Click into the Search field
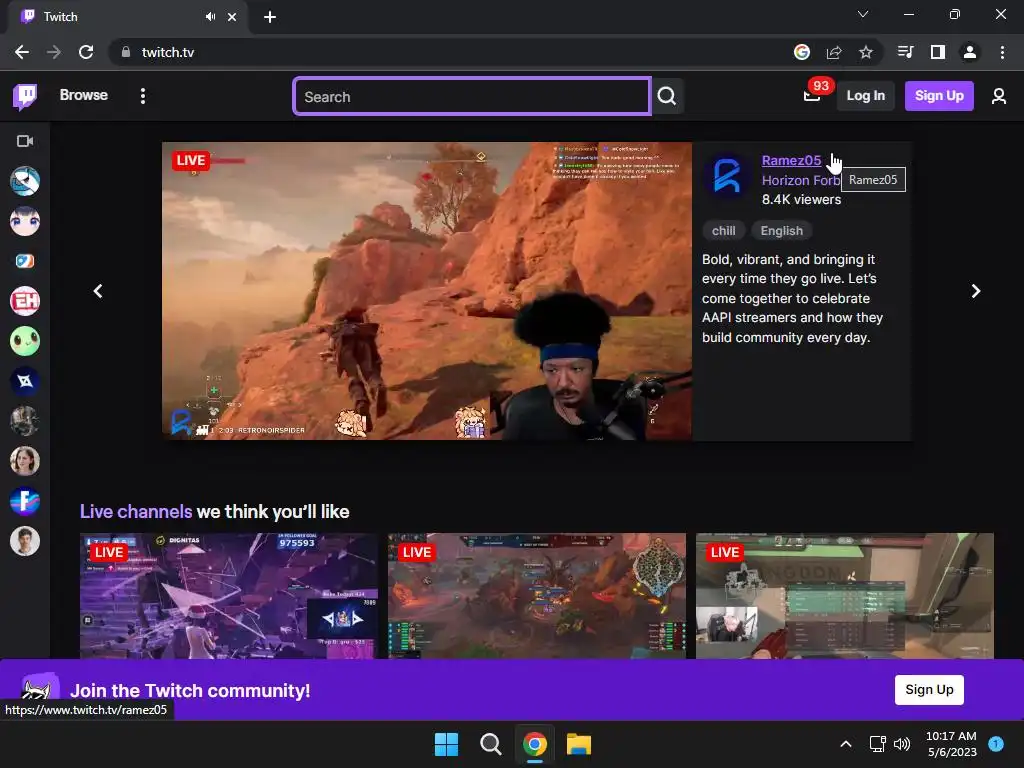The height and width of the screenshot is (768, 1024). pos(472,97)
